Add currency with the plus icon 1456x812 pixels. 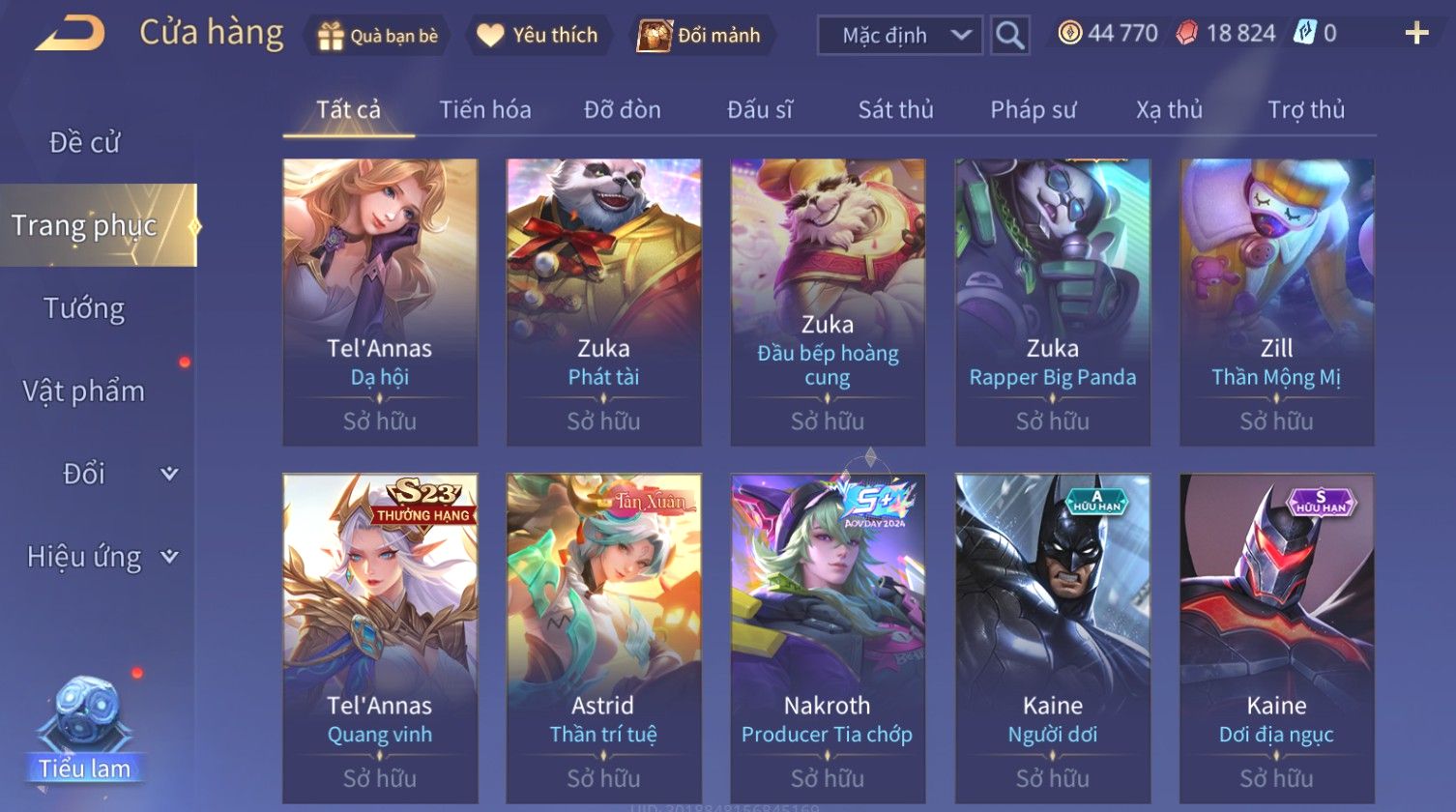coord(1416,34)
